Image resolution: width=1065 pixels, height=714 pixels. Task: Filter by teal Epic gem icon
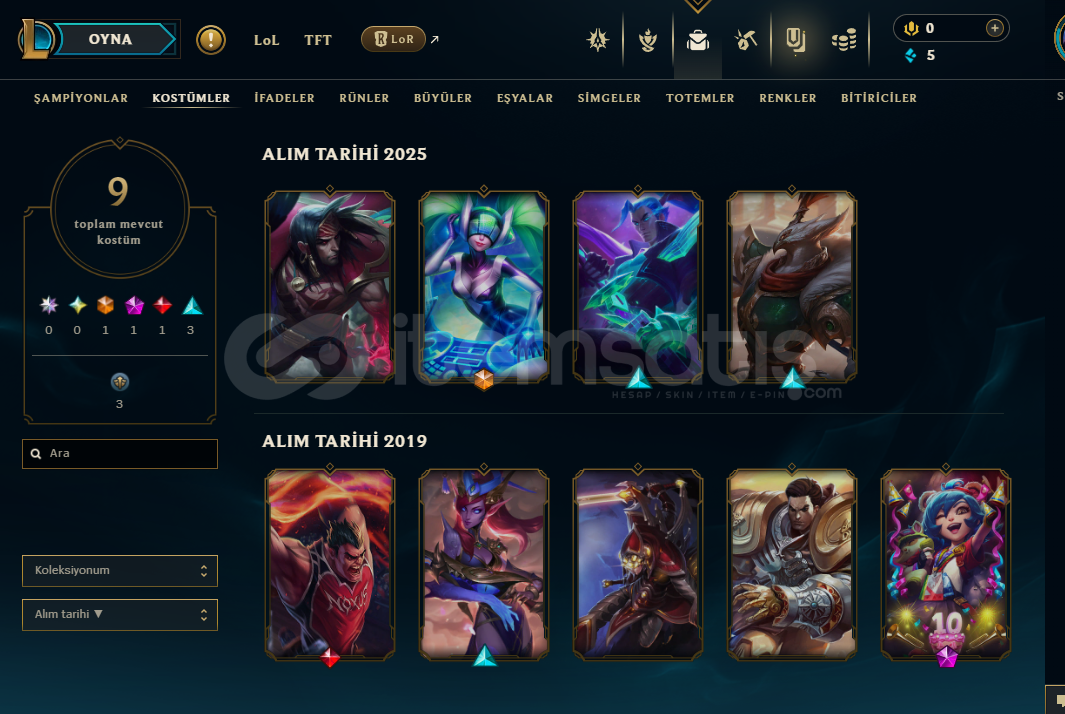point(192,306)
